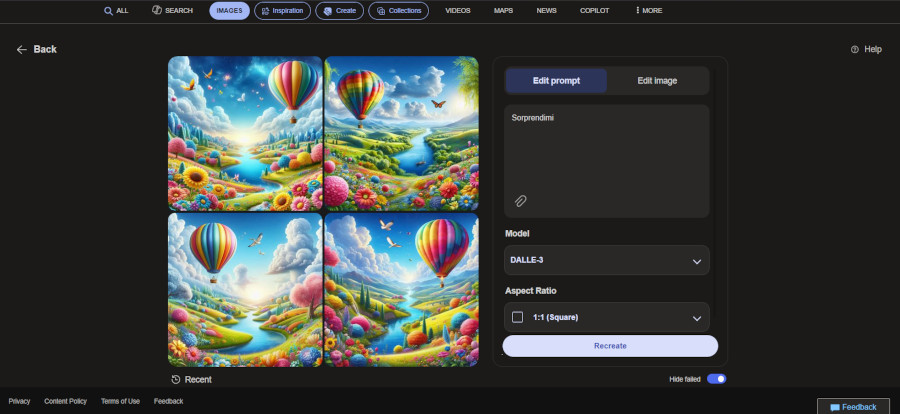Open the top-left balloon landscape image
Image resolution: width=900 pixels, height=414 pixels.
click(x=245, y=133)
